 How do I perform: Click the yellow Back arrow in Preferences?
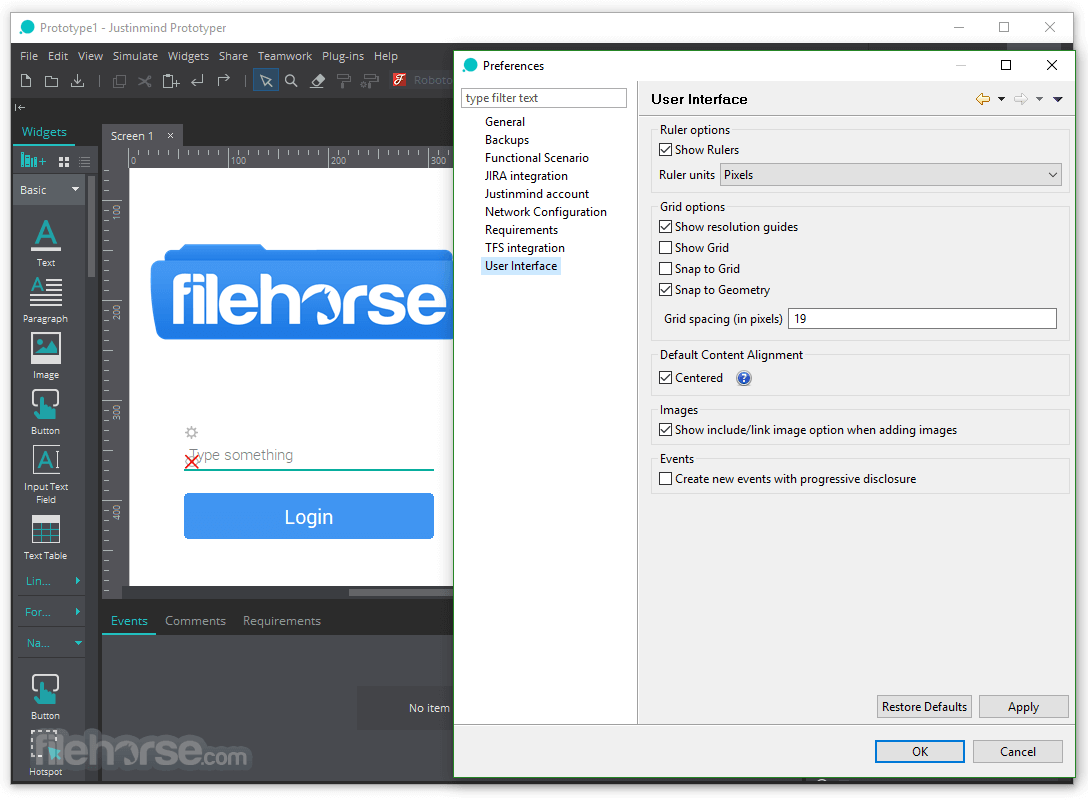pos(983,99)
